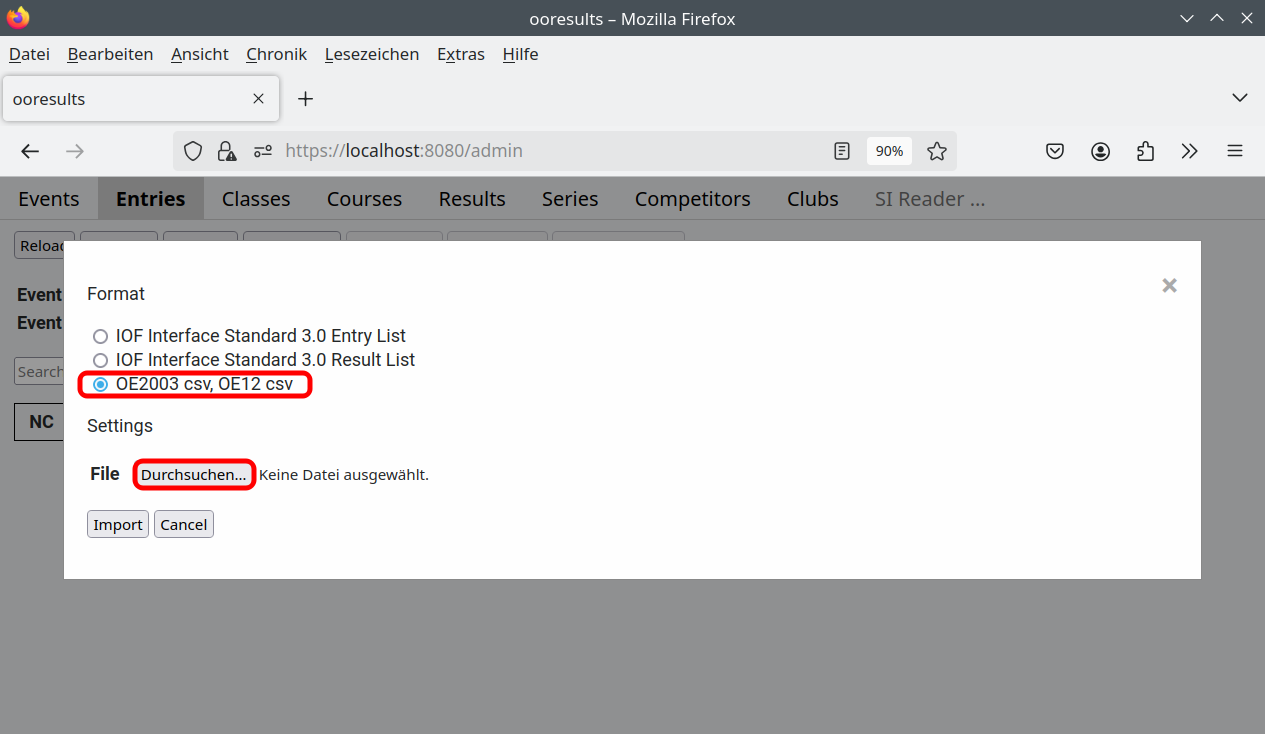1265x734 pixels.
Task: Go back one page
Action: pos(30,151)
